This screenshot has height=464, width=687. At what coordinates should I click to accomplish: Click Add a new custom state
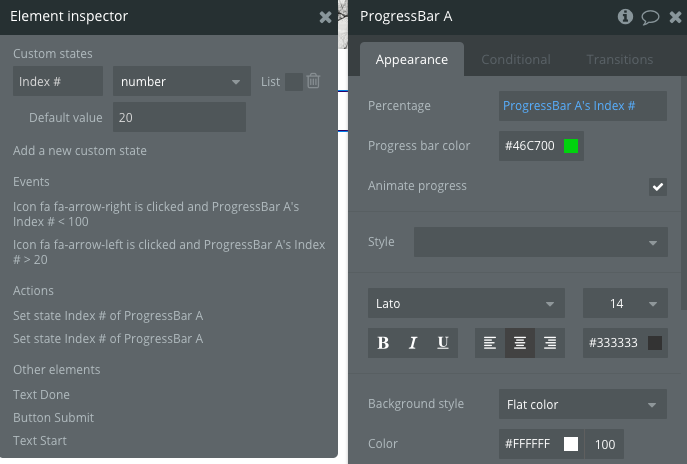(x=80, y=151)
